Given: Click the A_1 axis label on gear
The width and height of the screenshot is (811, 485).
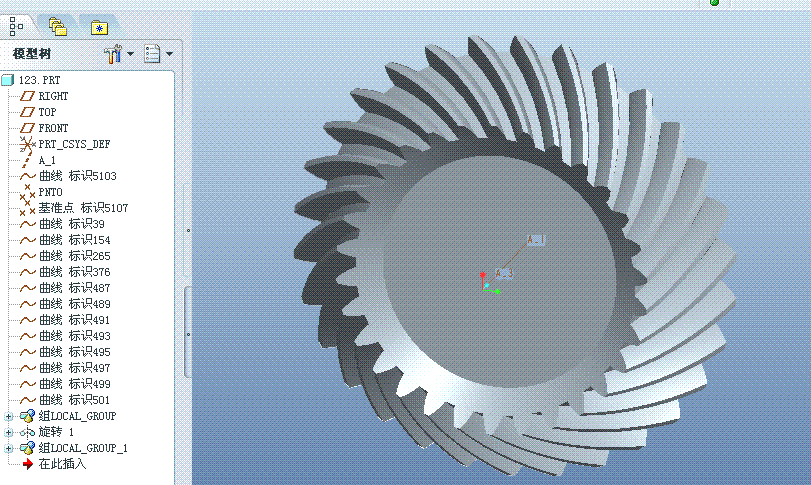Looking at the screenshot, I should (536, 240).
